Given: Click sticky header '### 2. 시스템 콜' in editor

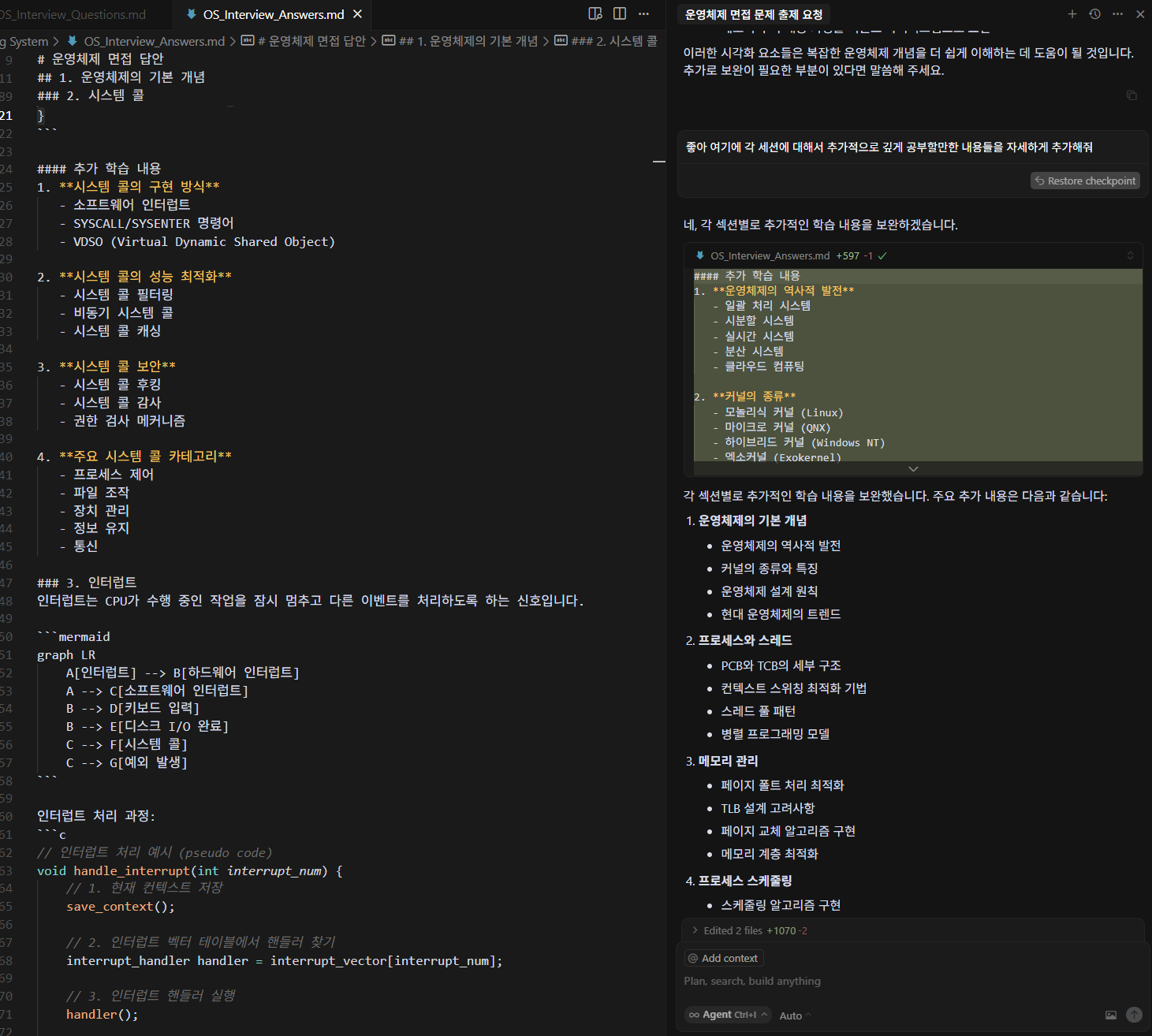Looking at the screenshot, I should (91, 95).
